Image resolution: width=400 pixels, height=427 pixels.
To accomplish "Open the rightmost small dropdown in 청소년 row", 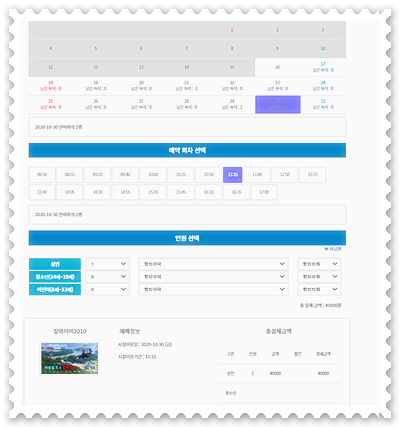I will pyautogui.click(x=319, y=277).
